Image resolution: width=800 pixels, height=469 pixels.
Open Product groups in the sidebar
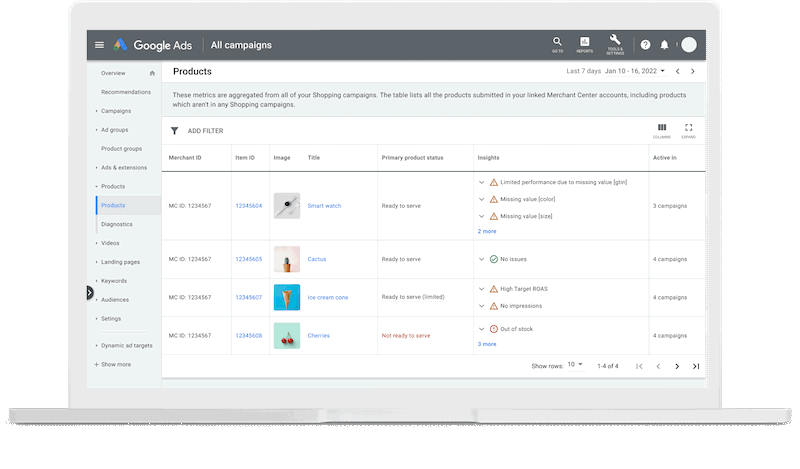tap(121, 149)
